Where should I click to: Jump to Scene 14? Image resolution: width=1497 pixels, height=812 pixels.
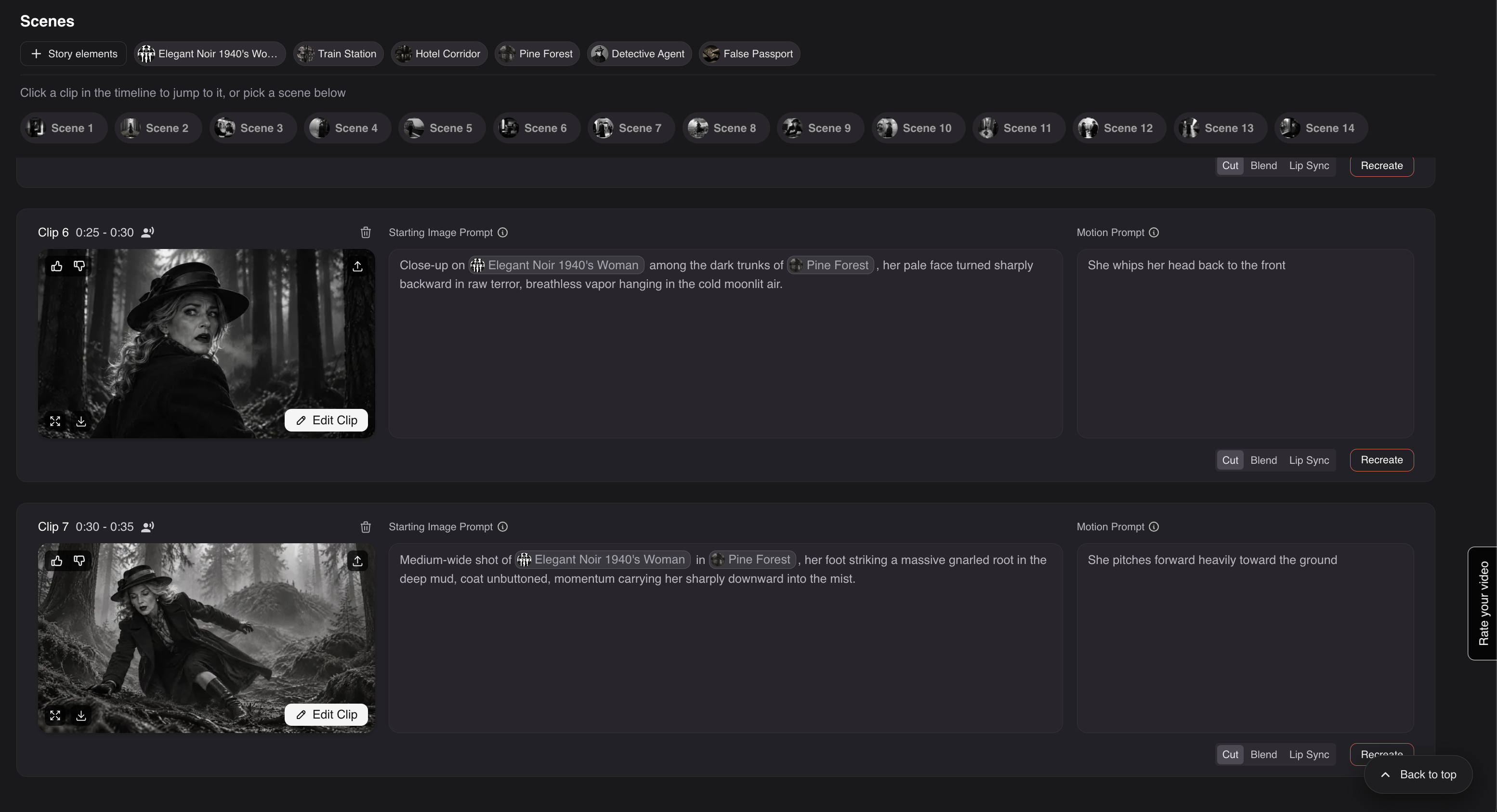[x=1321, y=129]
